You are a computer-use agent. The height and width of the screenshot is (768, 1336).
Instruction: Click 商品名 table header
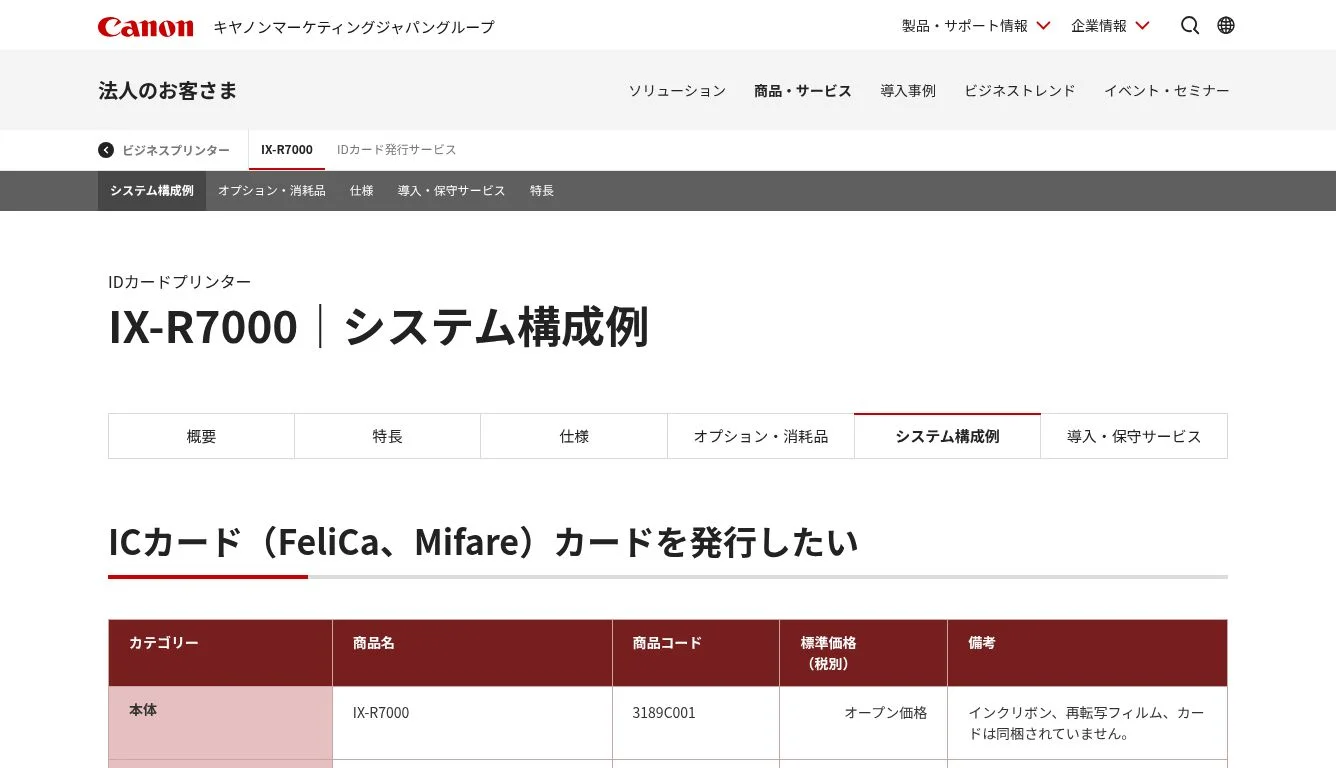click(x=472, y=653)
